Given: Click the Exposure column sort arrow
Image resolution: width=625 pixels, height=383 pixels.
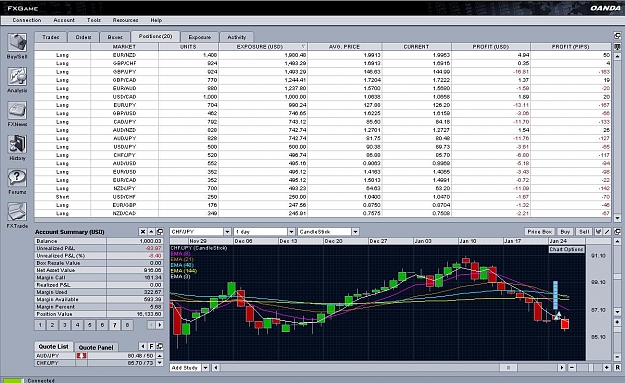Looking at the screenshot, I should tap(303, 47).
